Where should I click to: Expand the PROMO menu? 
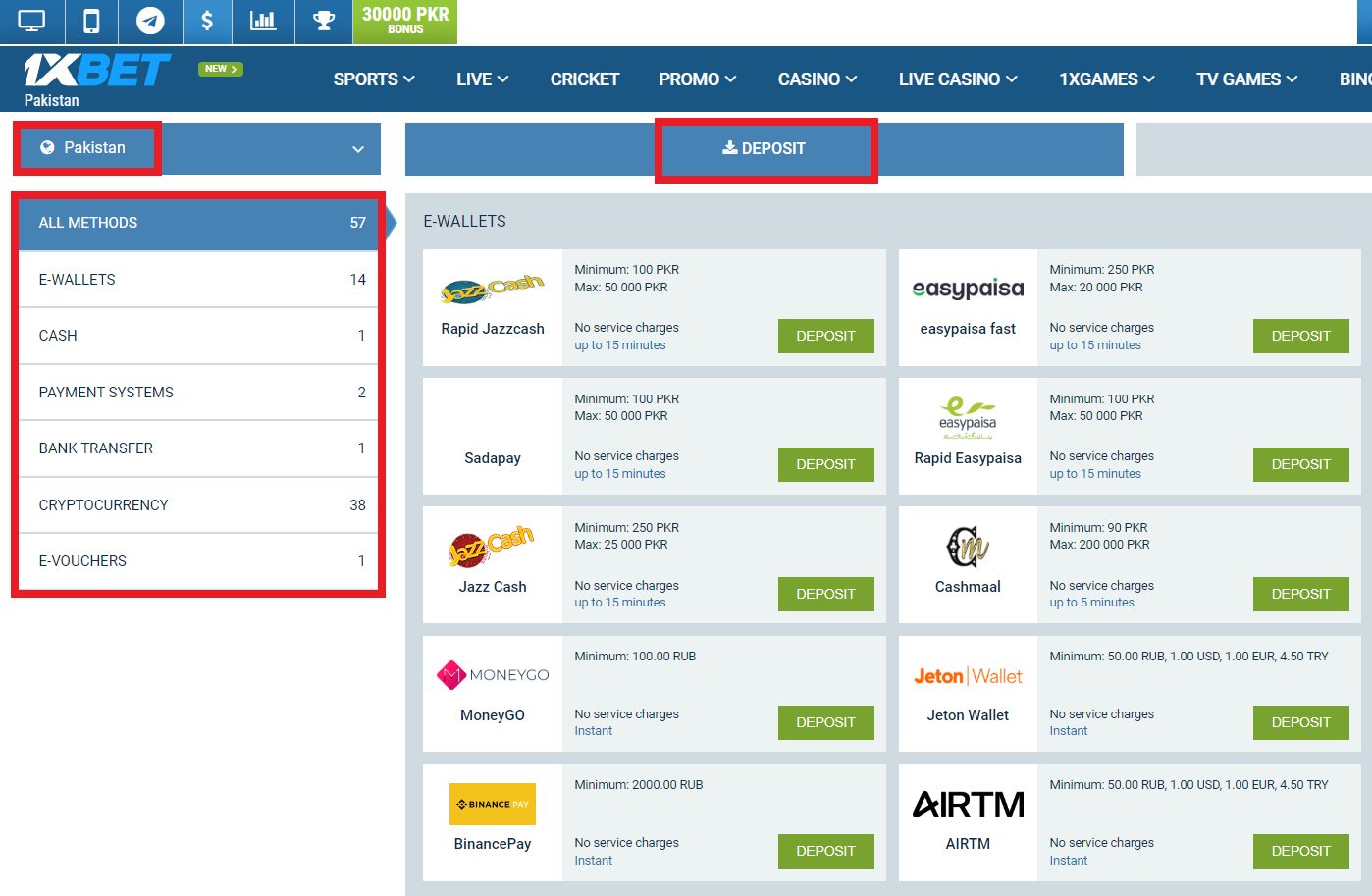point(698,79)
